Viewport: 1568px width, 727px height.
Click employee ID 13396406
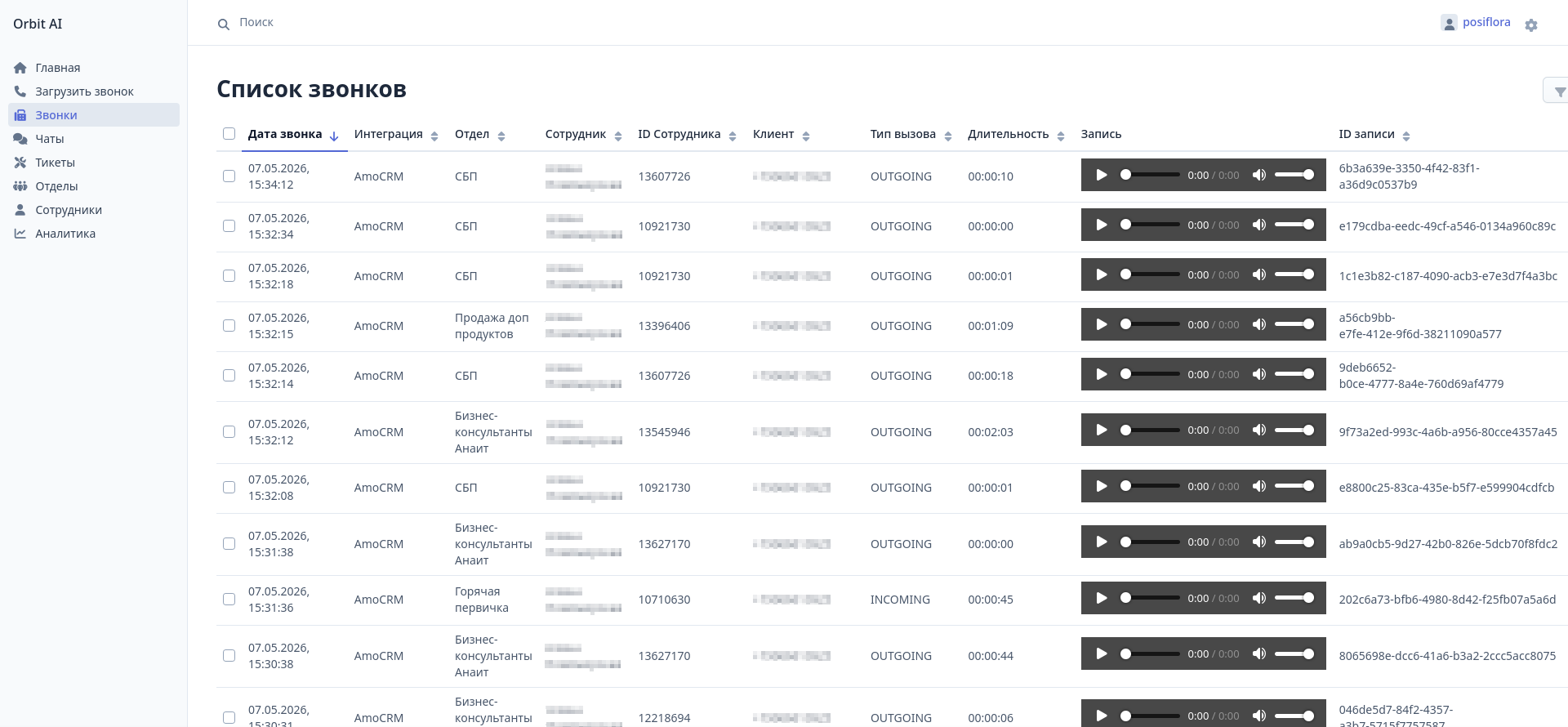click(x=664, y=326)
